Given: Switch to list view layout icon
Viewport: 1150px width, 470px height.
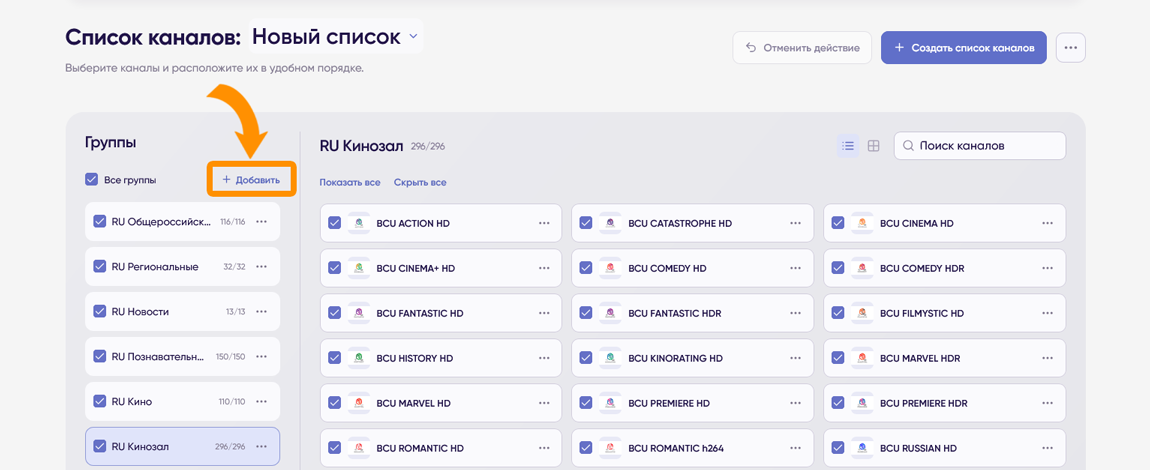Looking at the screenshot, I should 848,146.
